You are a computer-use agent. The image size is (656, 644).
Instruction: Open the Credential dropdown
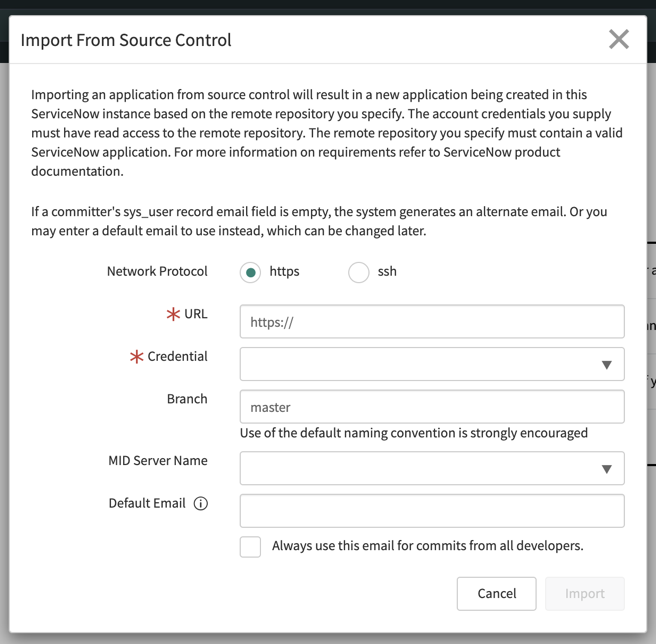[x=432, y=364]
